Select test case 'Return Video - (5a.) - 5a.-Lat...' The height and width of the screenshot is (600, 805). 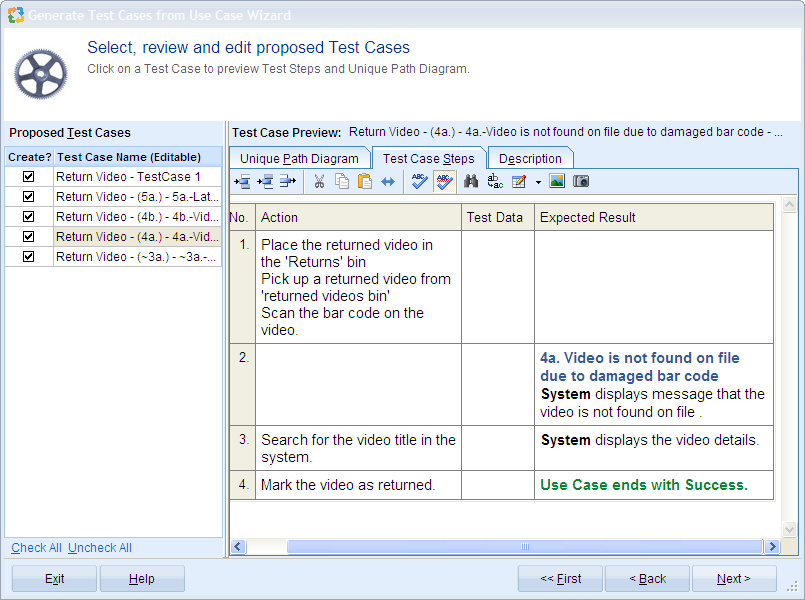(138, 197)
